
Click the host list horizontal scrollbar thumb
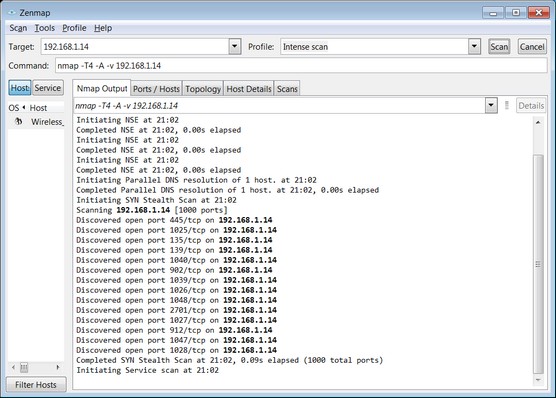(x=24, y=367)
